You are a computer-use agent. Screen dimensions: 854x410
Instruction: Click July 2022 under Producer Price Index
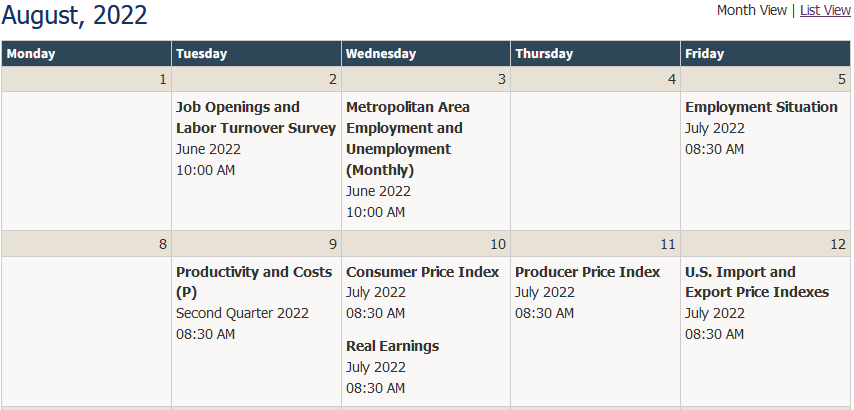coord(545,292)
